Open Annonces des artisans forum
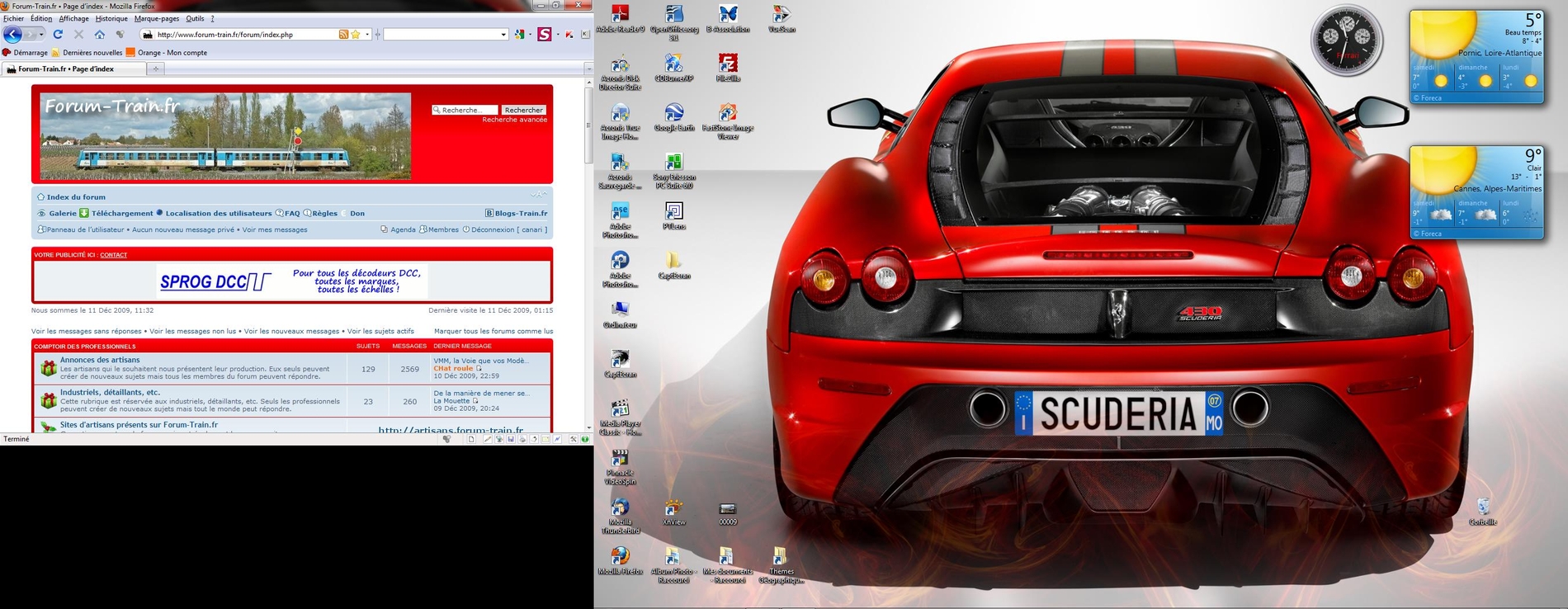The image size is (1568, 609). [x=100, y=360]
